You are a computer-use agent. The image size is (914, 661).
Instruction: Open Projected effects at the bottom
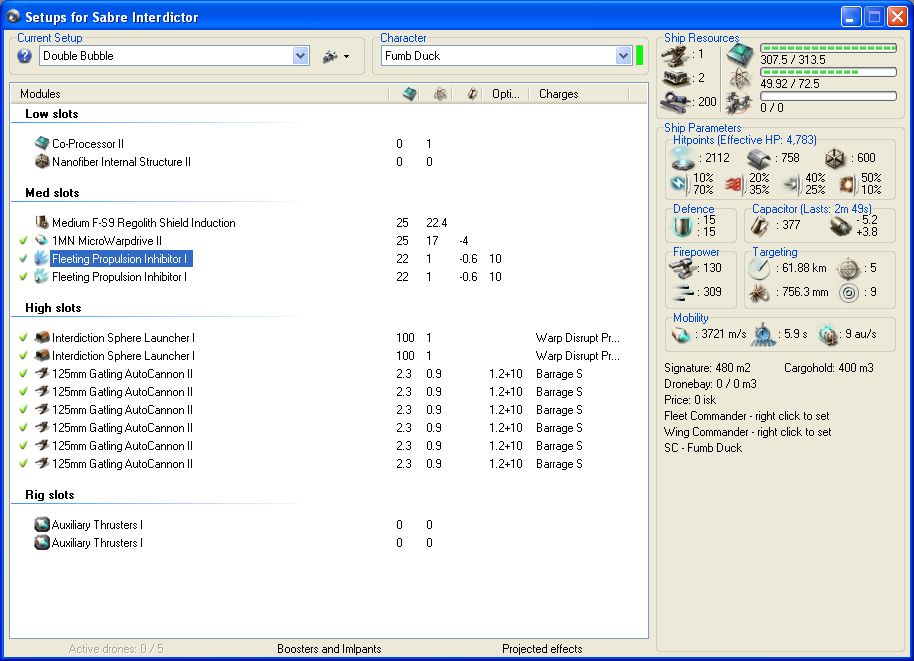(542, 649)
